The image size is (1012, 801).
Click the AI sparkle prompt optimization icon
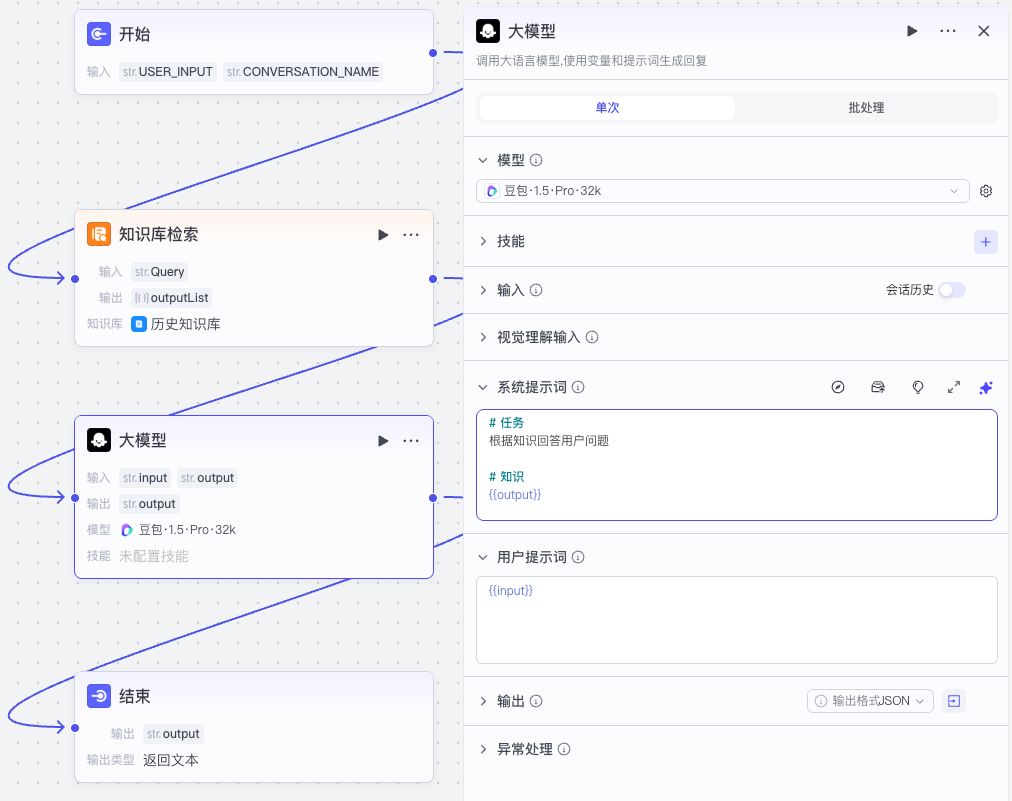[x=986, y=387]
